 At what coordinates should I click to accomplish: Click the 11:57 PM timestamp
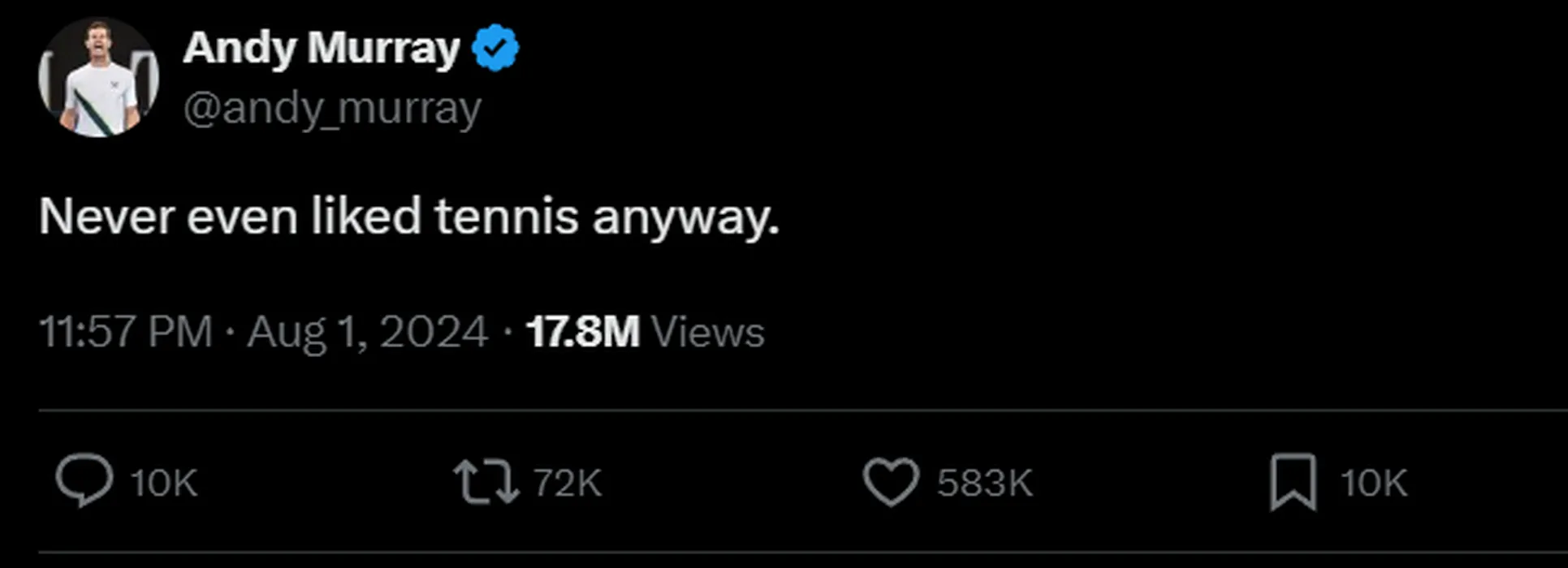(x=126, y=332)
